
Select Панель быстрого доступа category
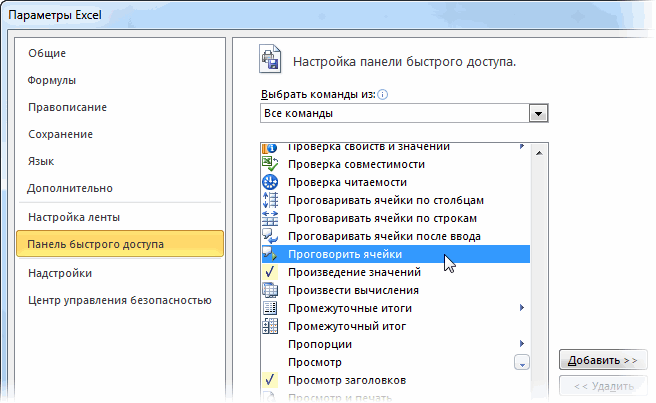pyautogui.click(x=120, y=244)
